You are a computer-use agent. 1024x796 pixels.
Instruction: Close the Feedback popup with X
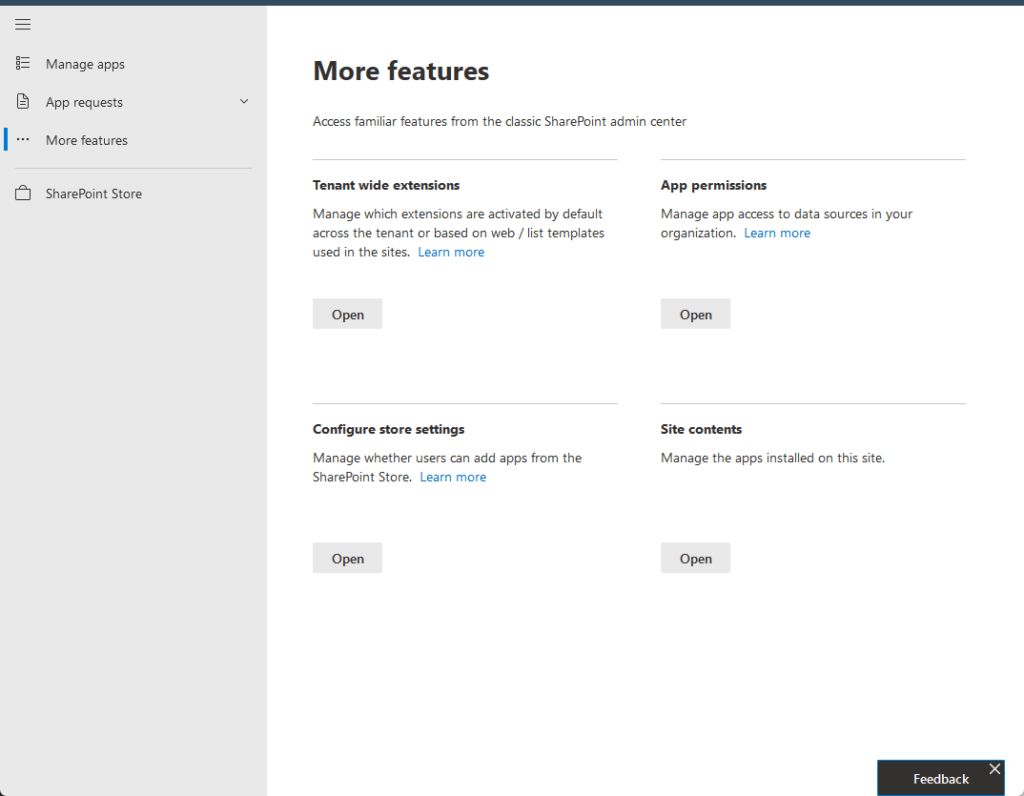tap(994, 769)
